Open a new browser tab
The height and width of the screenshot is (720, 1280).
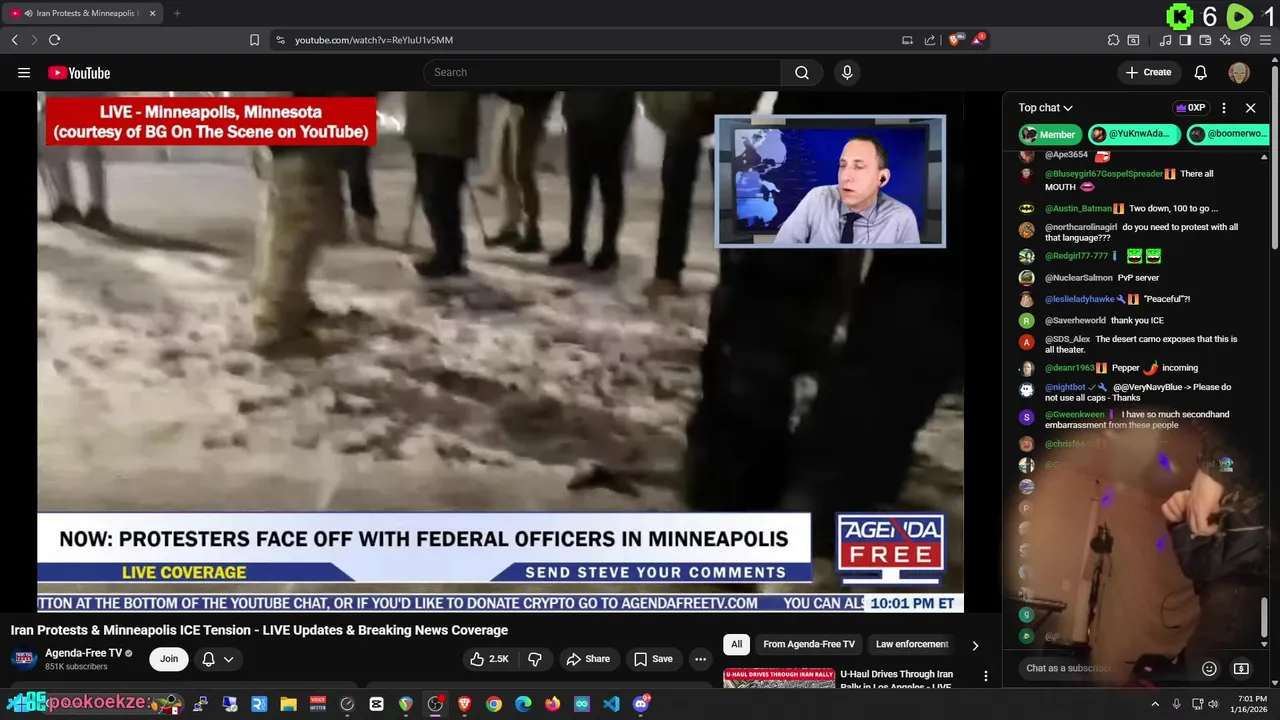click(x=177, y=13)
